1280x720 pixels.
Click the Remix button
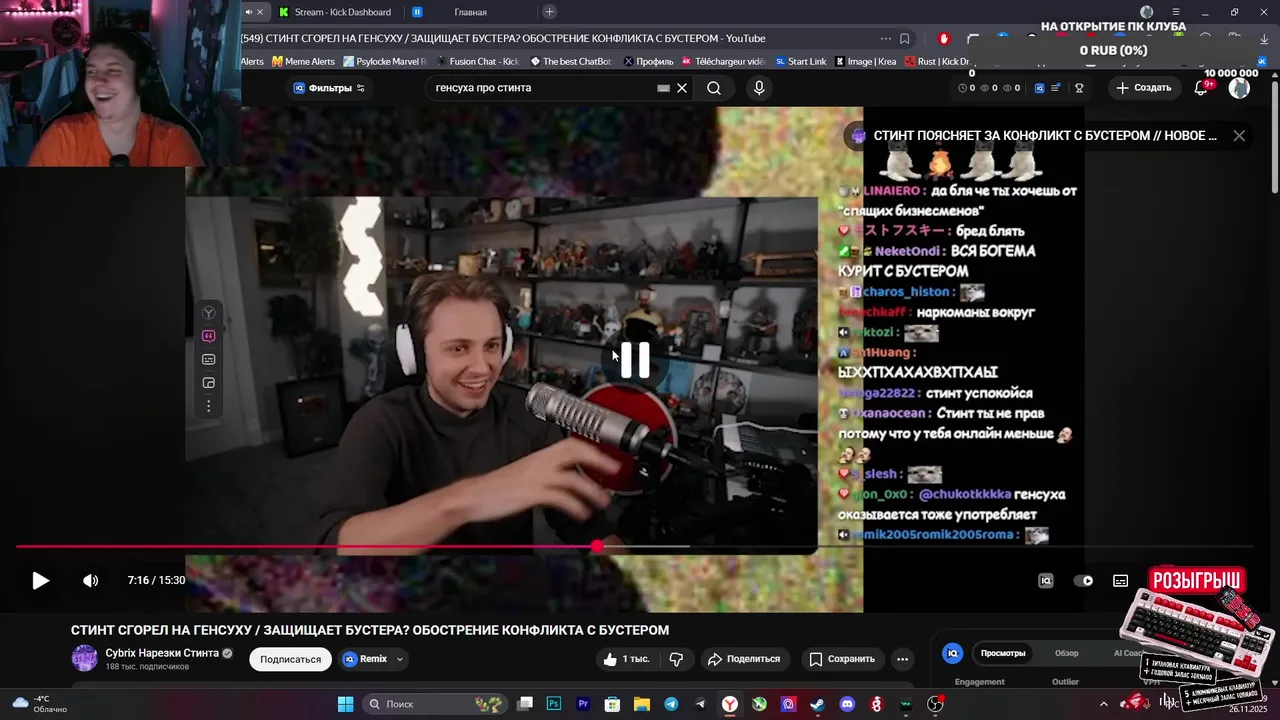[x=365, y=659]
